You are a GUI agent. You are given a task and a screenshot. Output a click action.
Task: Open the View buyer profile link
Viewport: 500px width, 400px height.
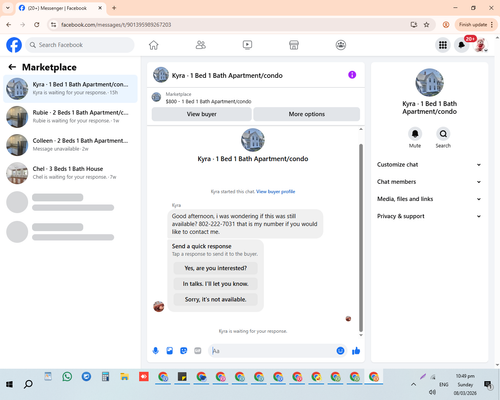276,191
